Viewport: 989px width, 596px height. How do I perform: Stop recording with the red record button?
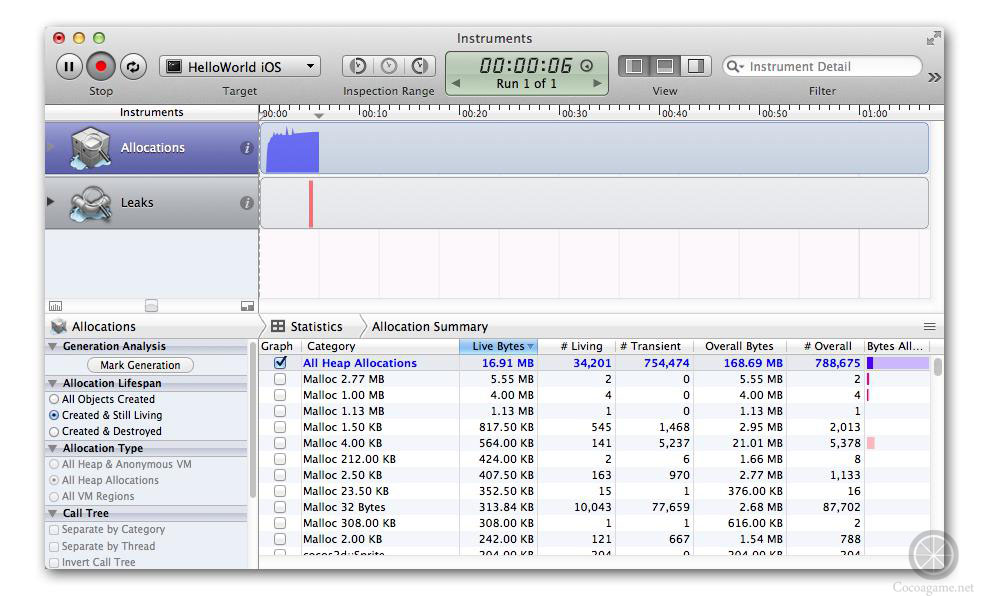tap(100, 67)
